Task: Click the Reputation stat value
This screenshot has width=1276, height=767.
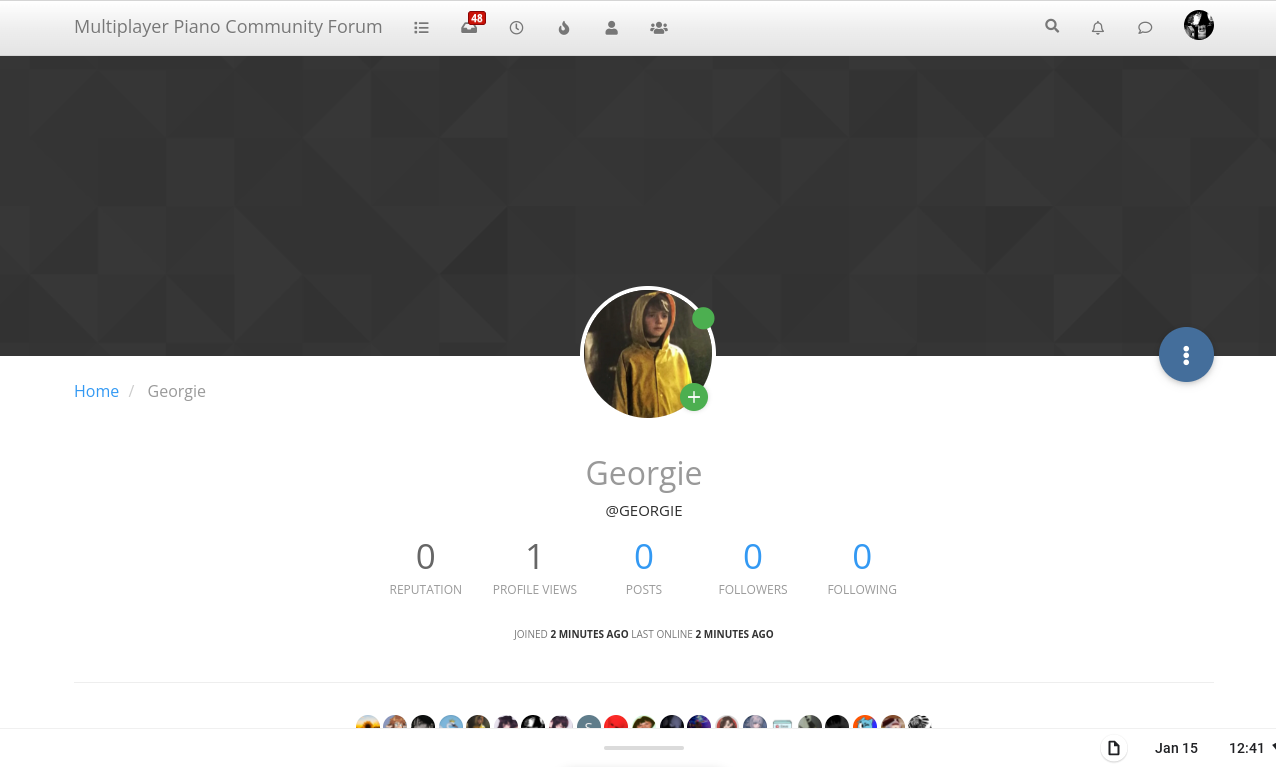Action: pos(426,557)
